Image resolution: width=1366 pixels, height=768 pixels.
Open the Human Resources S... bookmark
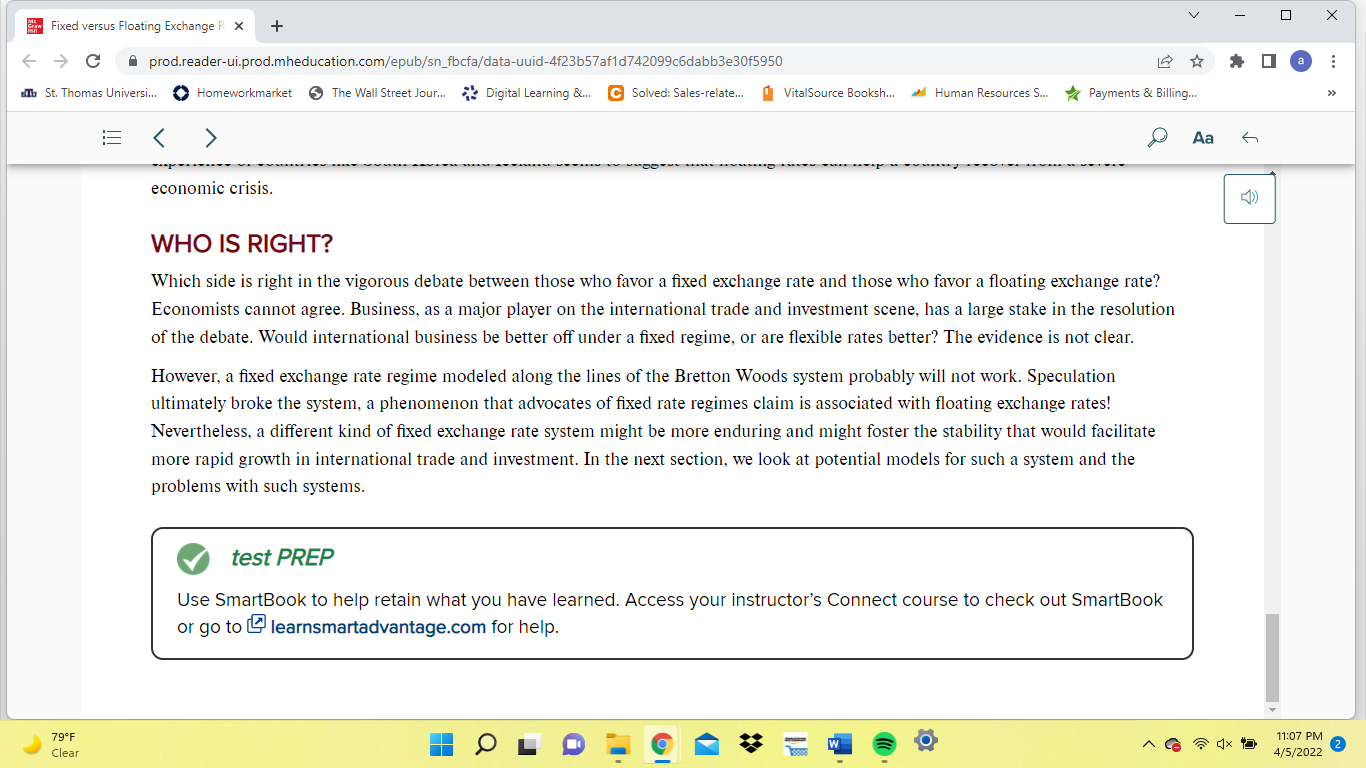point(980,93)
